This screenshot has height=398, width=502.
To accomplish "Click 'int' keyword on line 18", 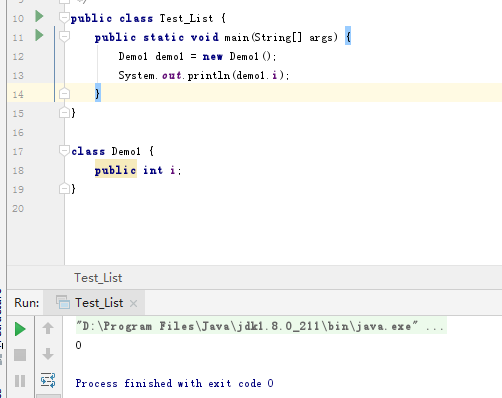I will pos(153,170).
